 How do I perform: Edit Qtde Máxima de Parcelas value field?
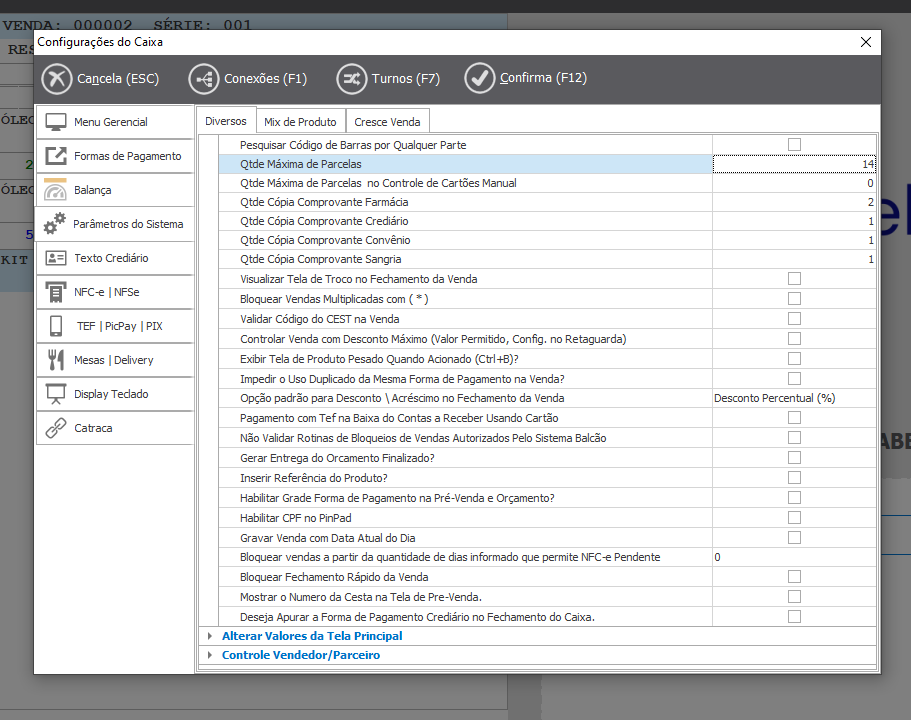[x=793, y=164]
